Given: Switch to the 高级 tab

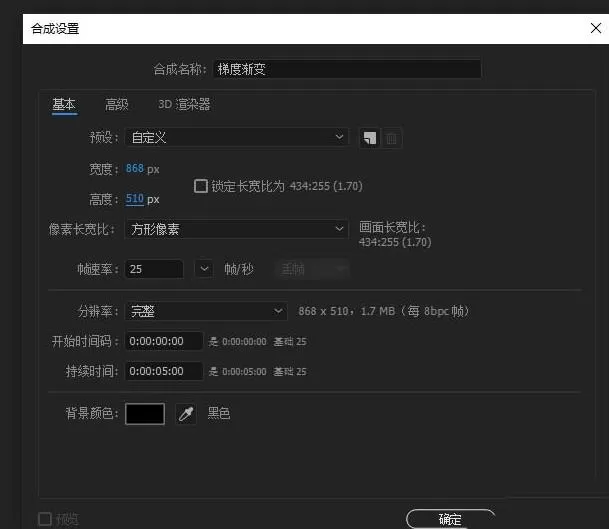Looking at the screenshot, I should point(117,104).
